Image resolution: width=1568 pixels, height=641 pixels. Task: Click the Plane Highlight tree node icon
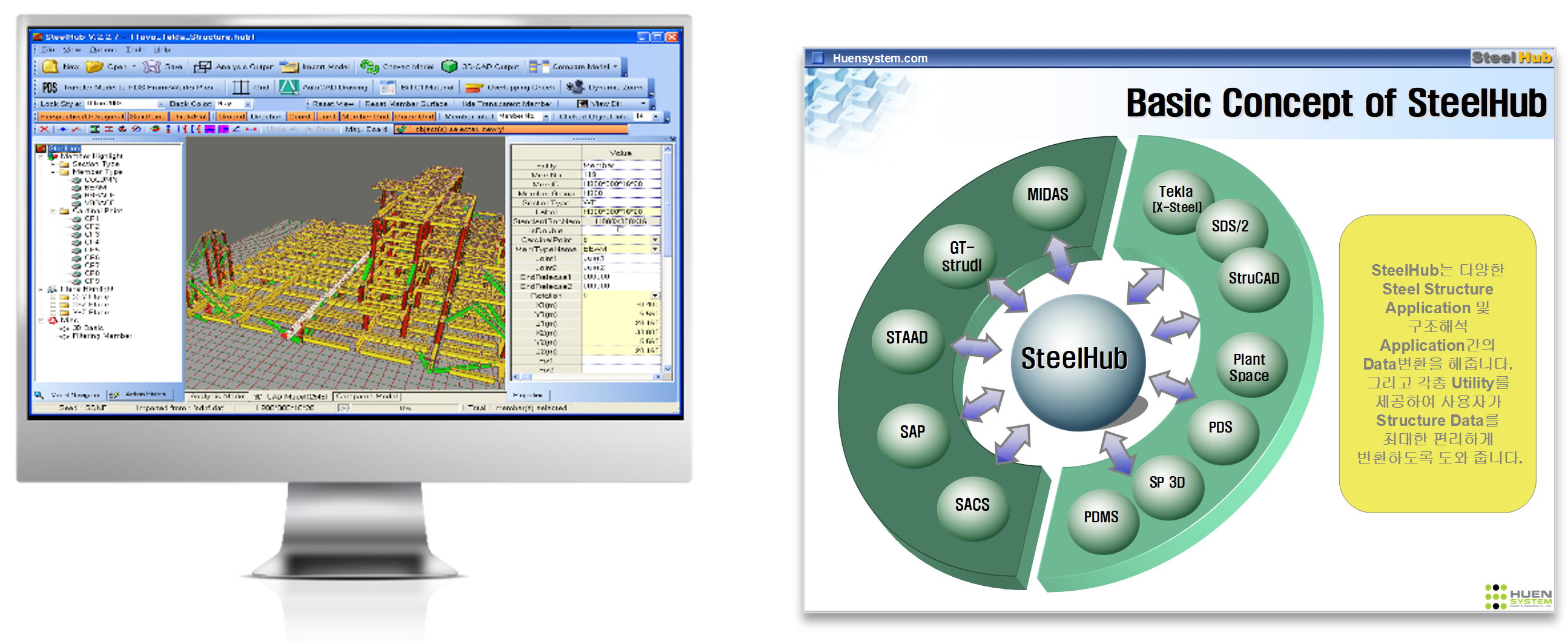click(53, 289)
